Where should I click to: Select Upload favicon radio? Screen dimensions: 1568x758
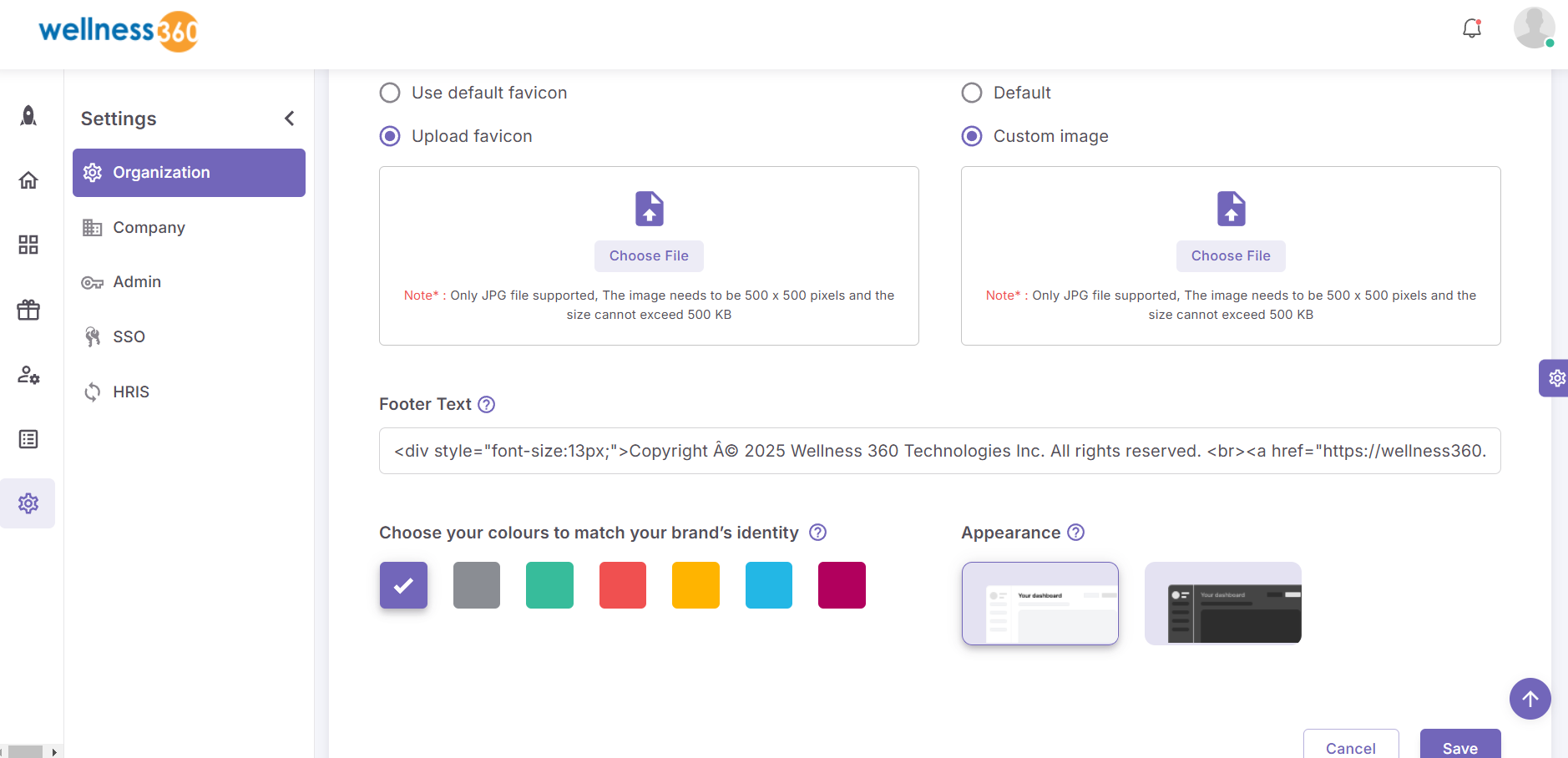point(390,136)
